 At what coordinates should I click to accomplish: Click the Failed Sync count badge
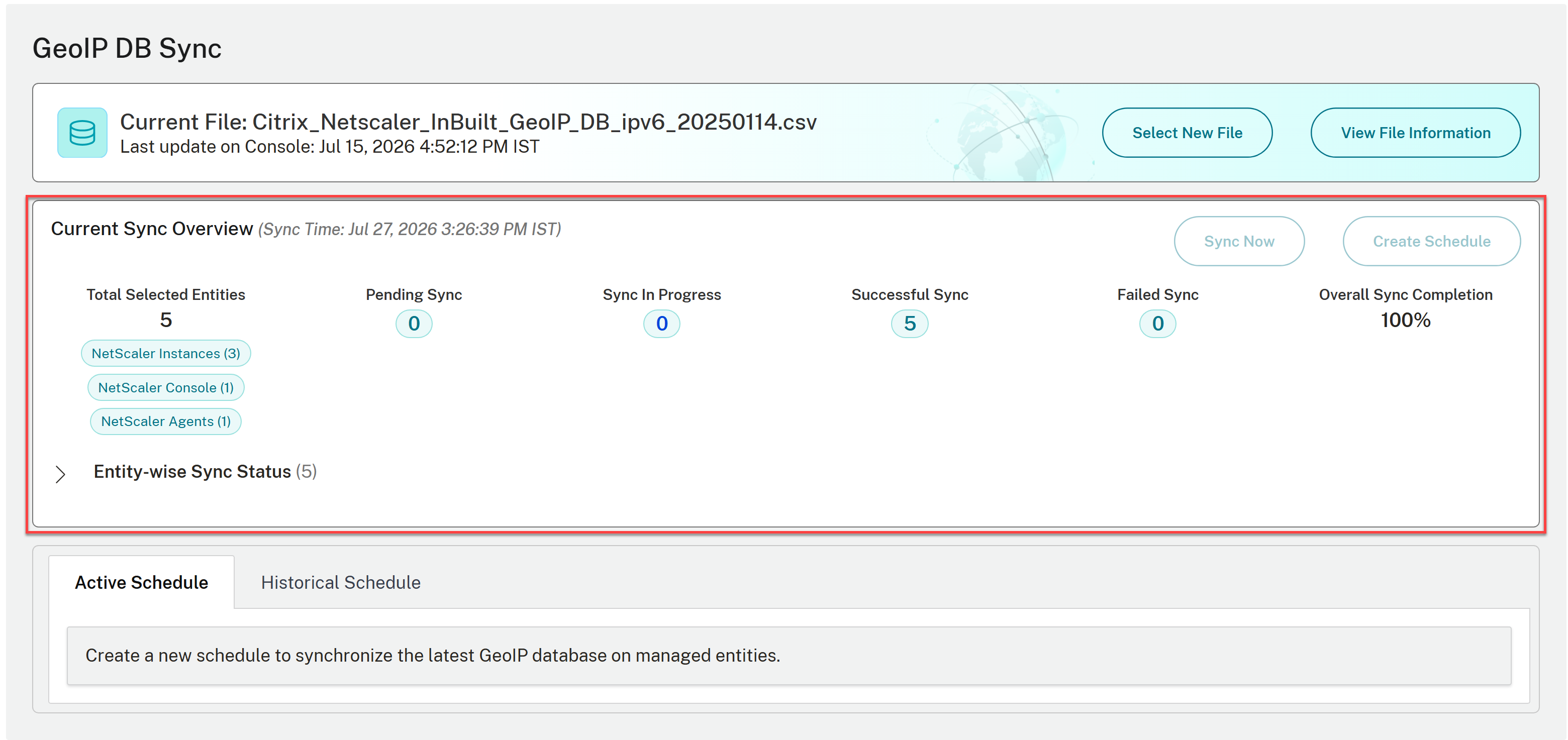coord(1158,323)
